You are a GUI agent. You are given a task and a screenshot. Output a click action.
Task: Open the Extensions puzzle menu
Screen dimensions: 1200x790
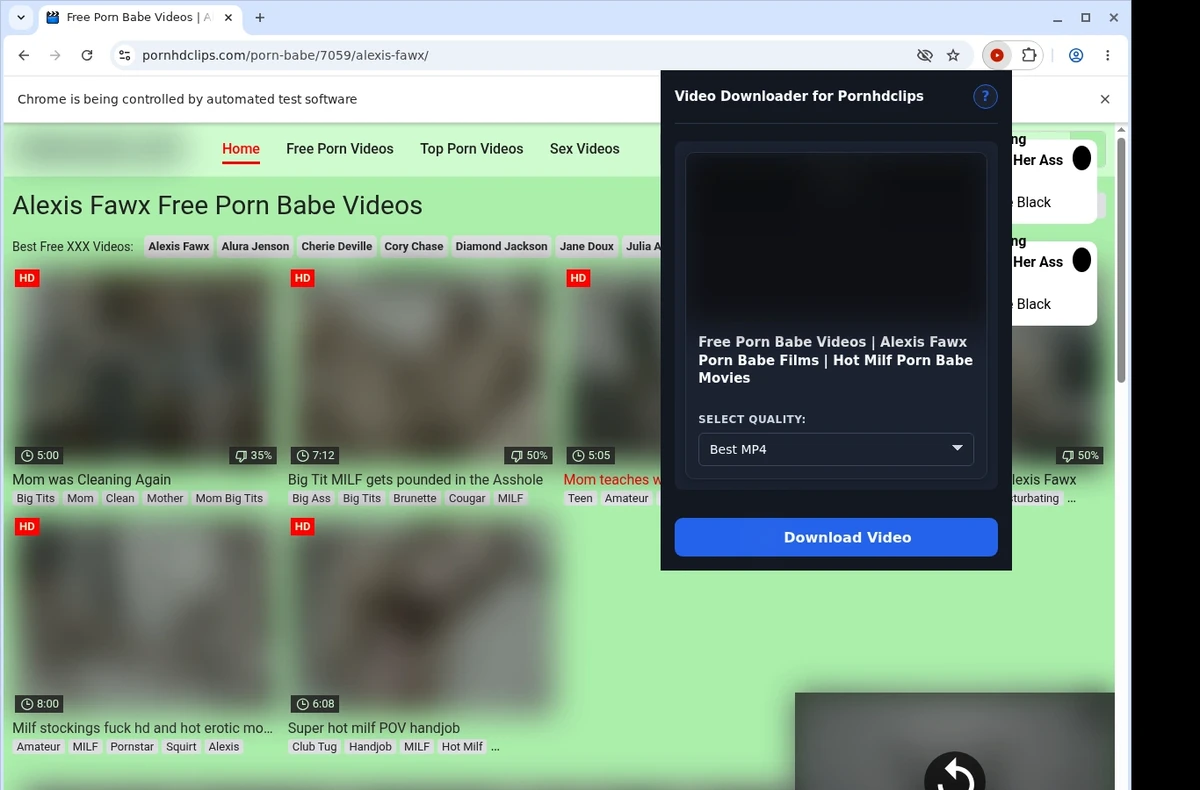click(x=1028, y=56)
